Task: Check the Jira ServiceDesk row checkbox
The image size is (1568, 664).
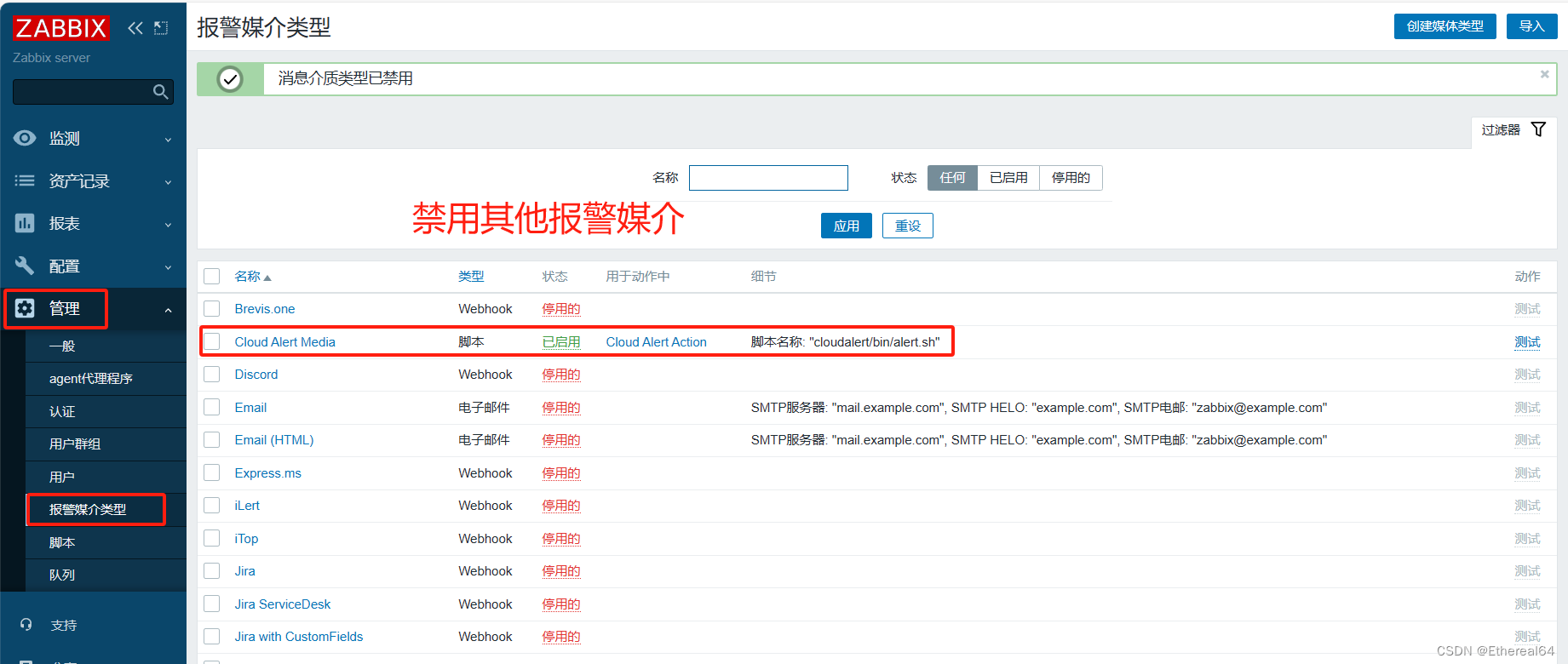Action: (x=212, y=604)
